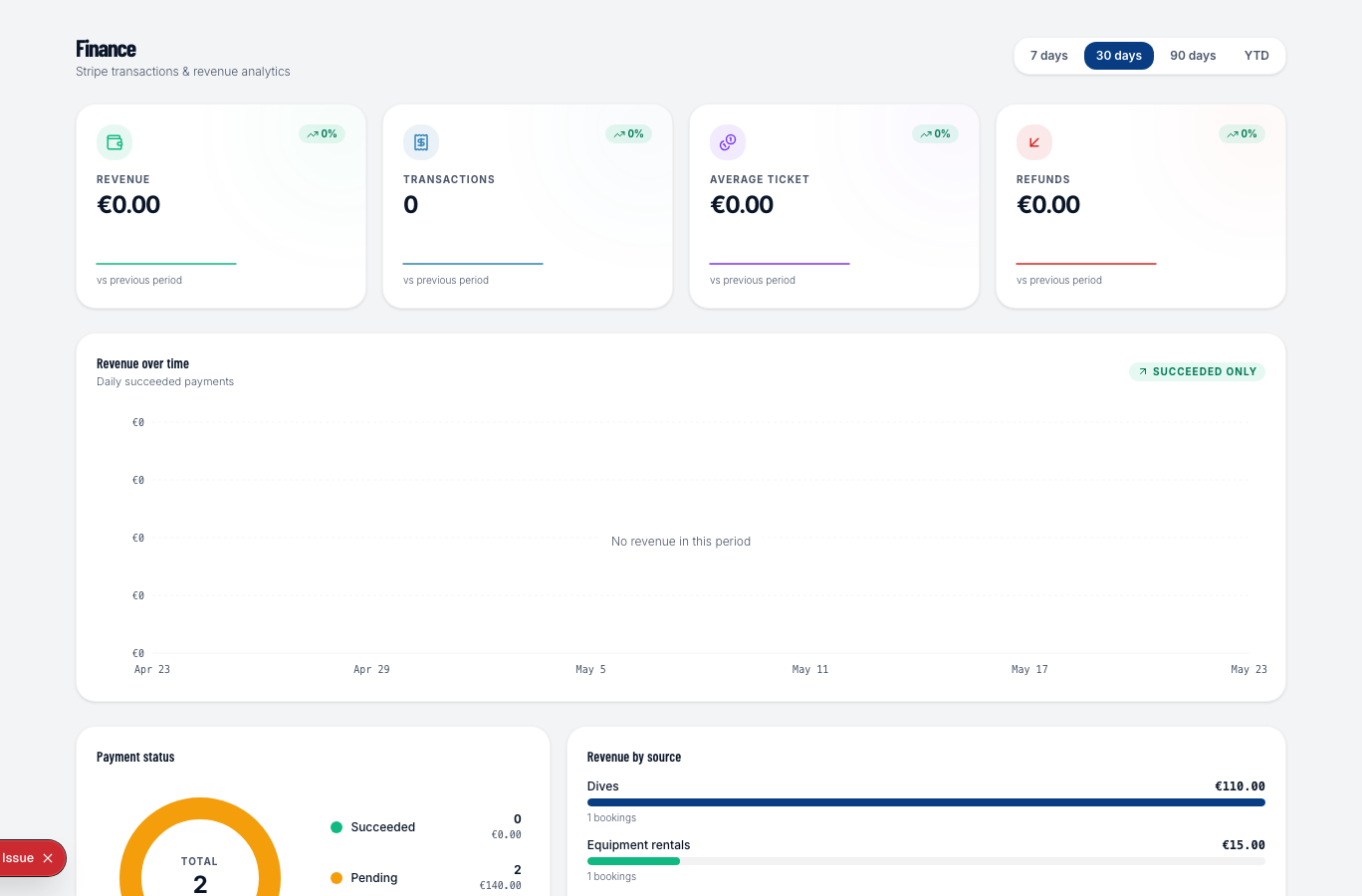The width and height of the screenshot is (1362, 896).
Task: Click 'vs previous period' in the Refunds card
Action: tap(1059, 281)
